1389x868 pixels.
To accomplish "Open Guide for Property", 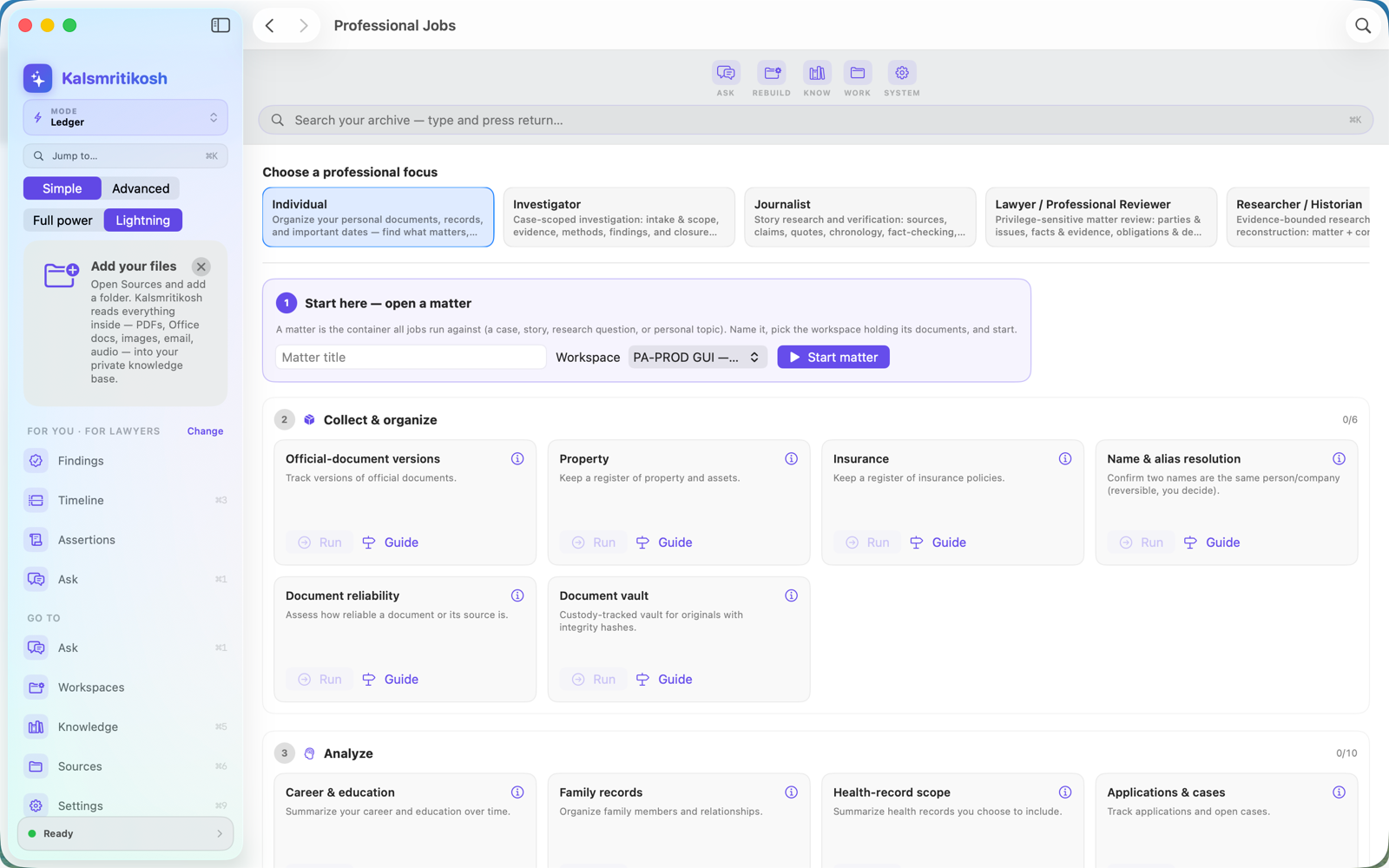I will (x=664, y=542).
